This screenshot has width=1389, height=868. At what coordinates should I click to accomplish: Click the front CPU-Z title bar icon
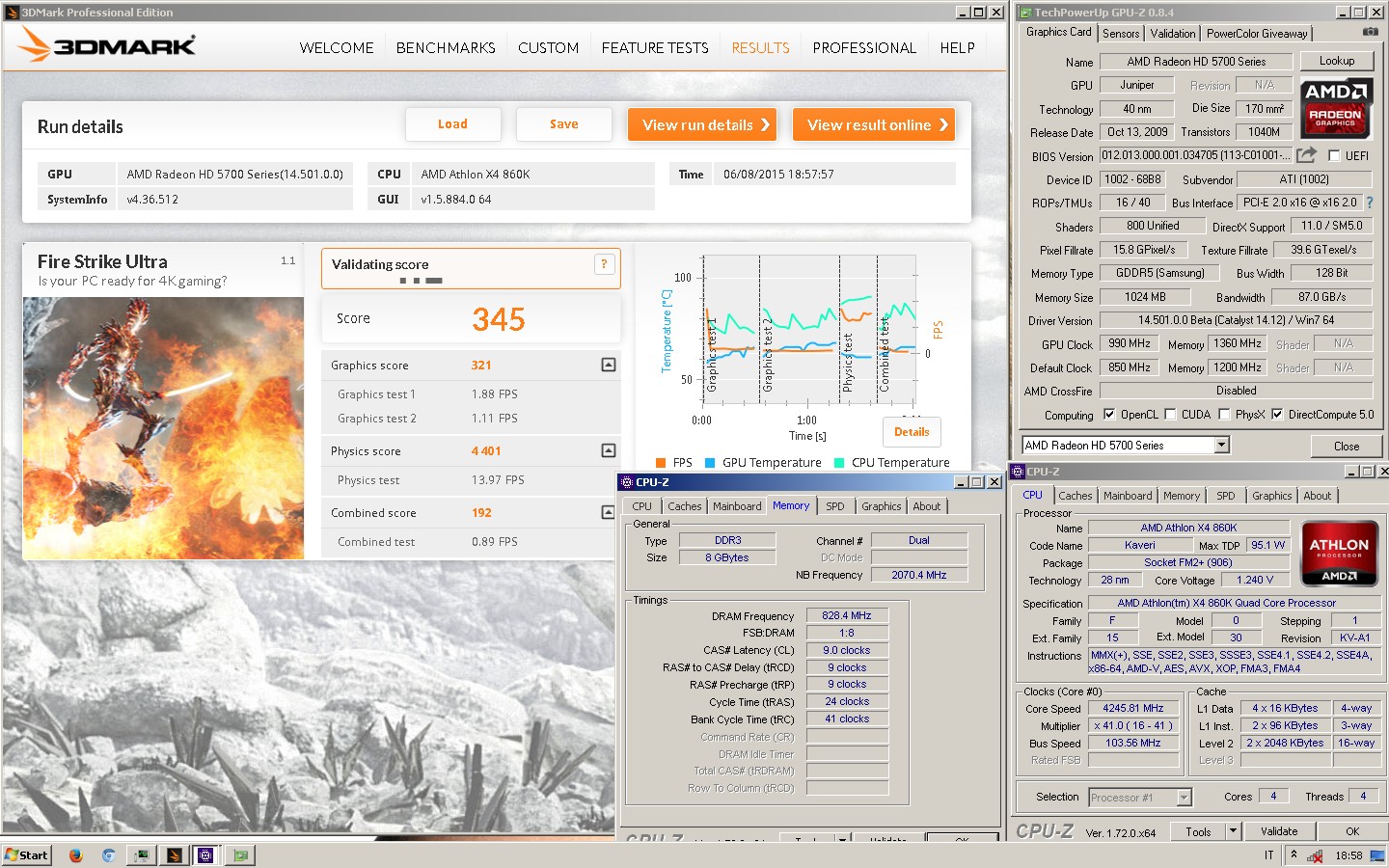point(625,482)
